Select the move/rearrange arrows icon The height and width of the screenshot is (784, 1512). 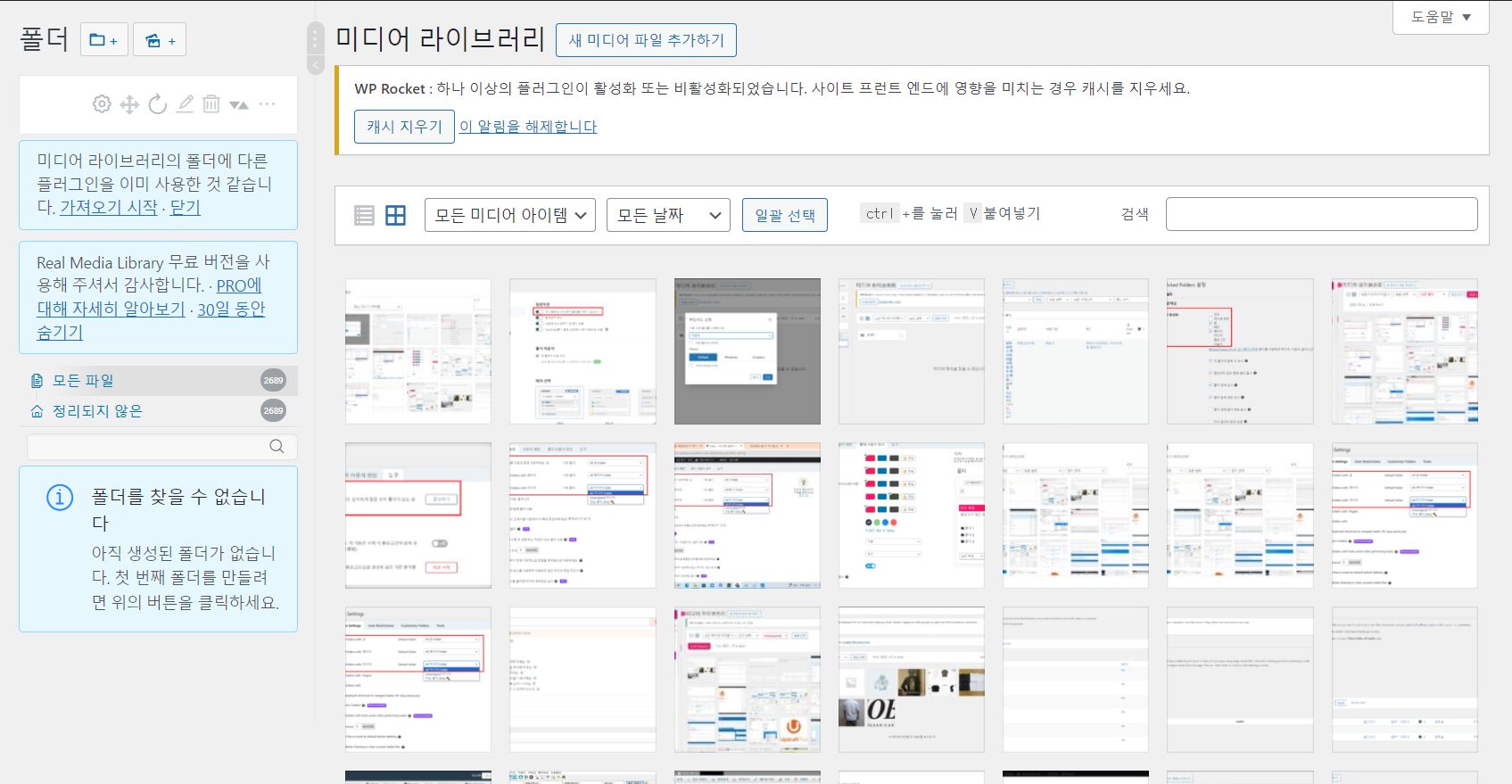[129, 104]
